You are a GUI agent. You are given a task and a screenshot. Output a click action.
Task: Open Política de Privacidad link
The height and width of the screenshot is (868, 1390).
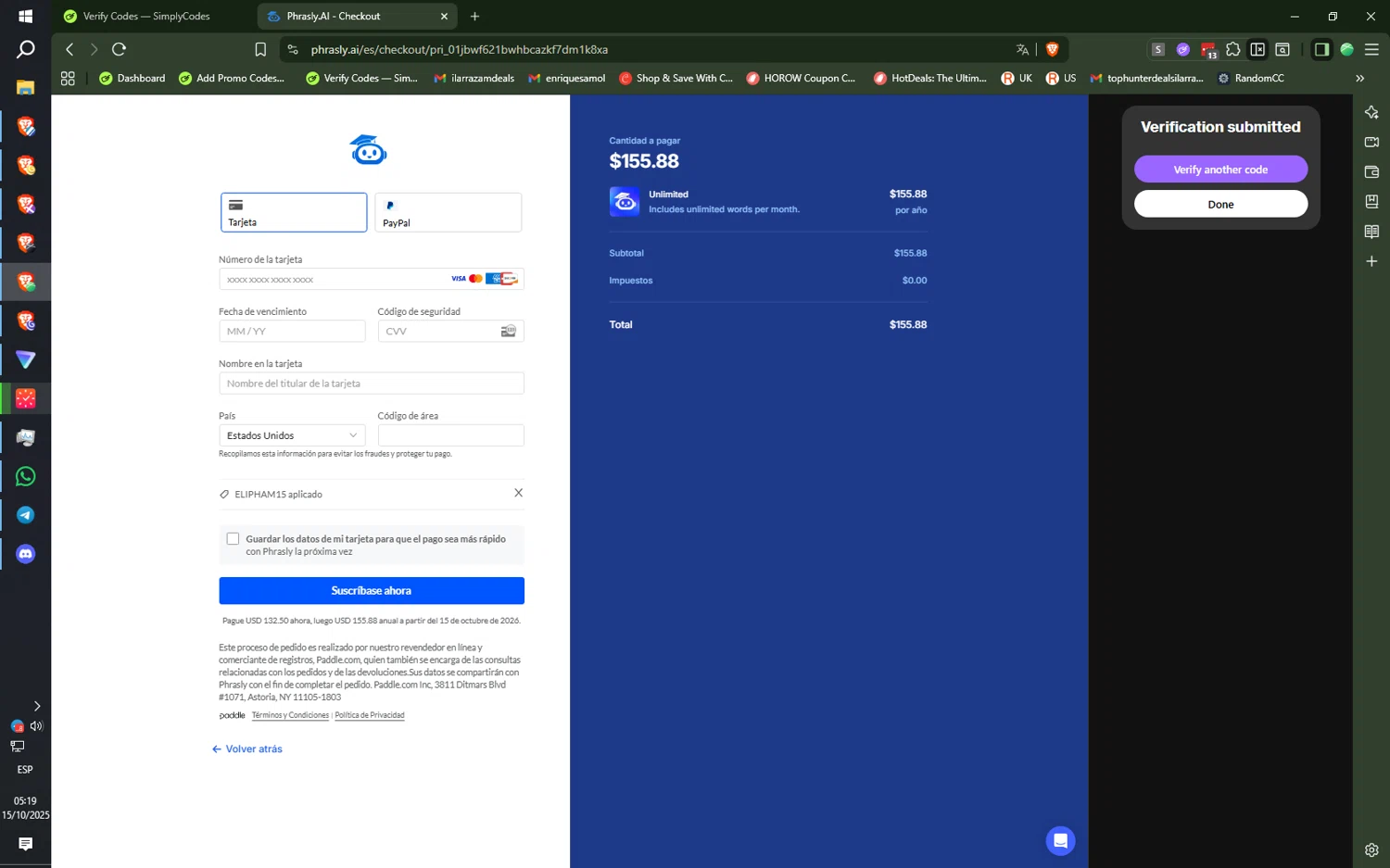click(x=370, y=715)
